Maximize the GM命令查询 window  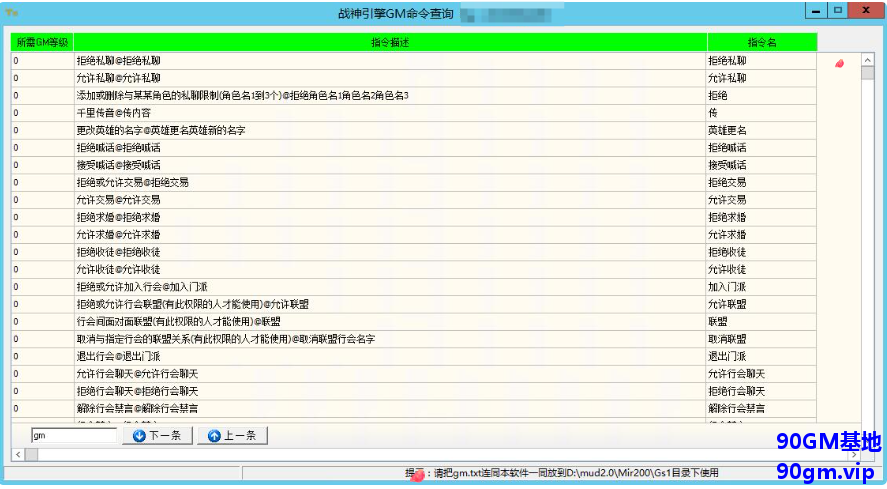pyautogui.click(x=838, y=11)
